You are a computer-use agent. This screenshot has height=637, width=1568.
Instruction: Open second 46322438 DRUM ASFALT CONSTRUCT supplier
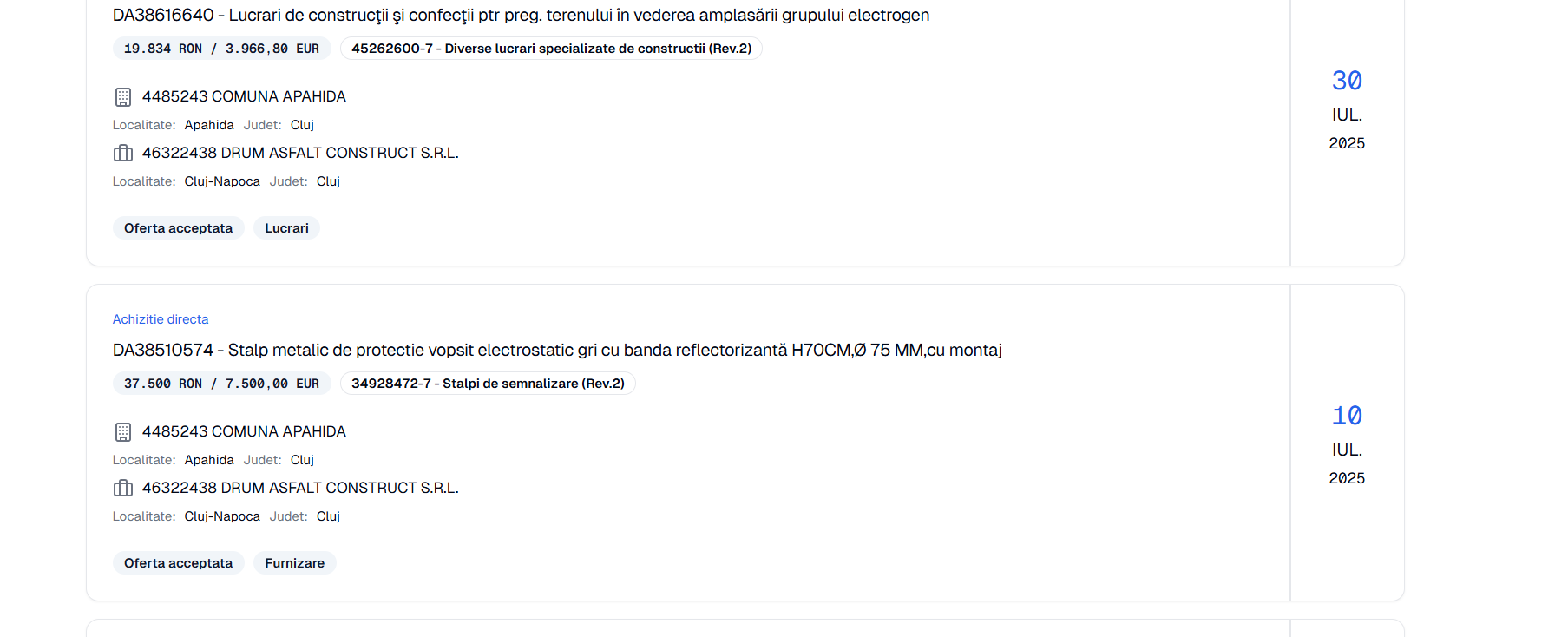pyautogui.click(x=300, y=488)
